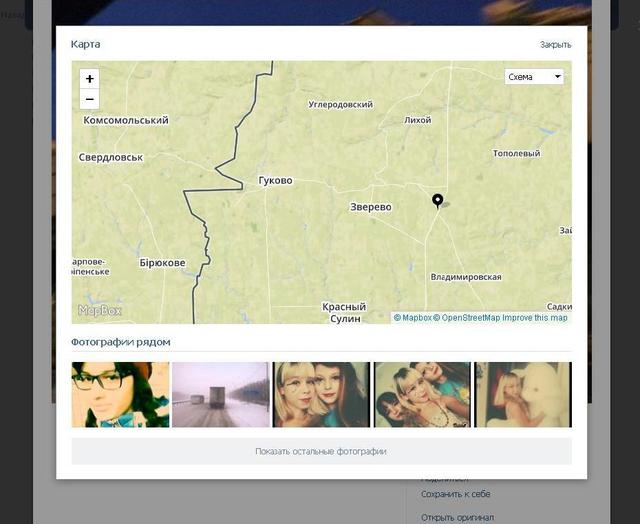Image resolution: width=640 pixels, height=524 pixels.
Task: Click the black location marker pin
Action: tap(437, 200)
